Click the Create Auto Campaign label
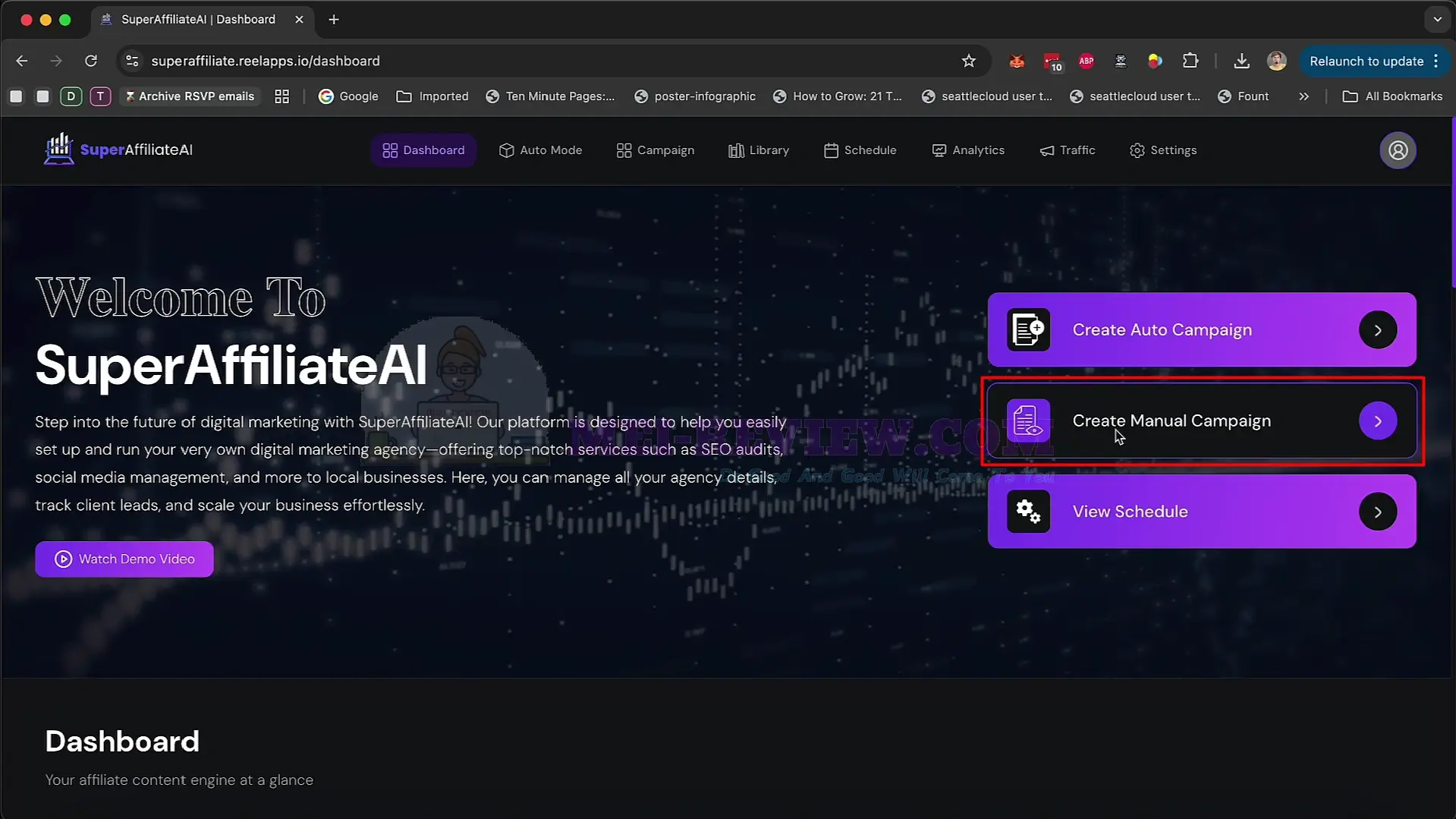The width and height of the screenshot is (1456, 819). 1162,329
